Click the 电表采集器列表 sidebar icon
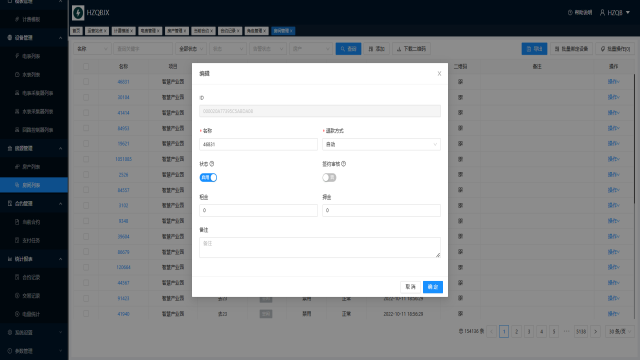 (17, 93)
